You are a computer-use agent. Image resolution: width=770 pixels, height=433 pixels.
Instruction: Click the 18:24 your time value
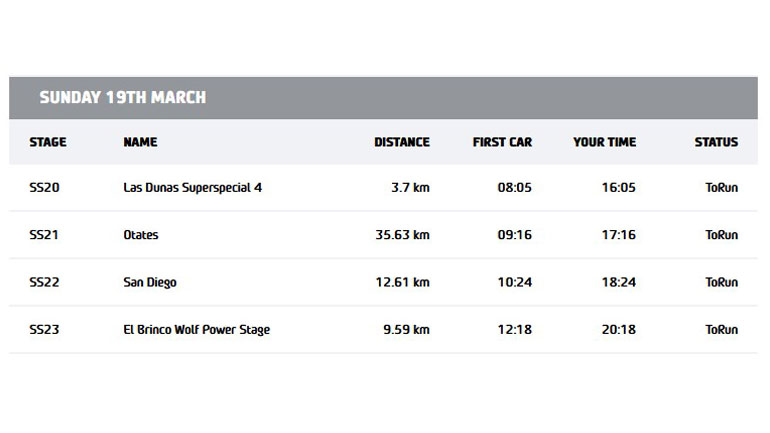(x=620, y=282)
